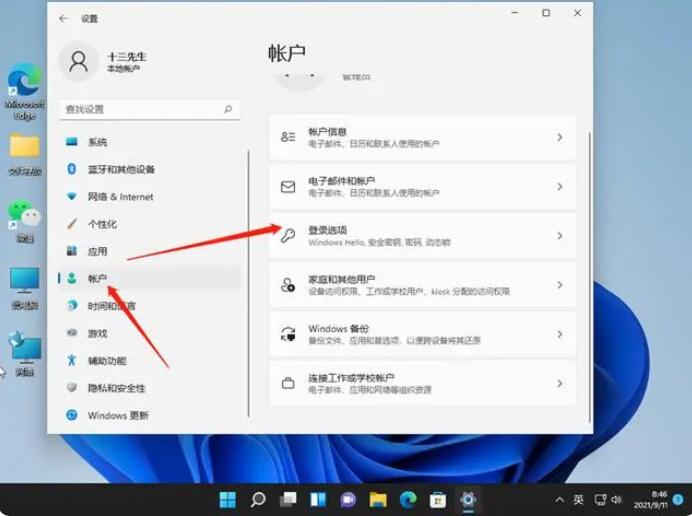Open Windows 备份 settings card

[x=422, y=334]
